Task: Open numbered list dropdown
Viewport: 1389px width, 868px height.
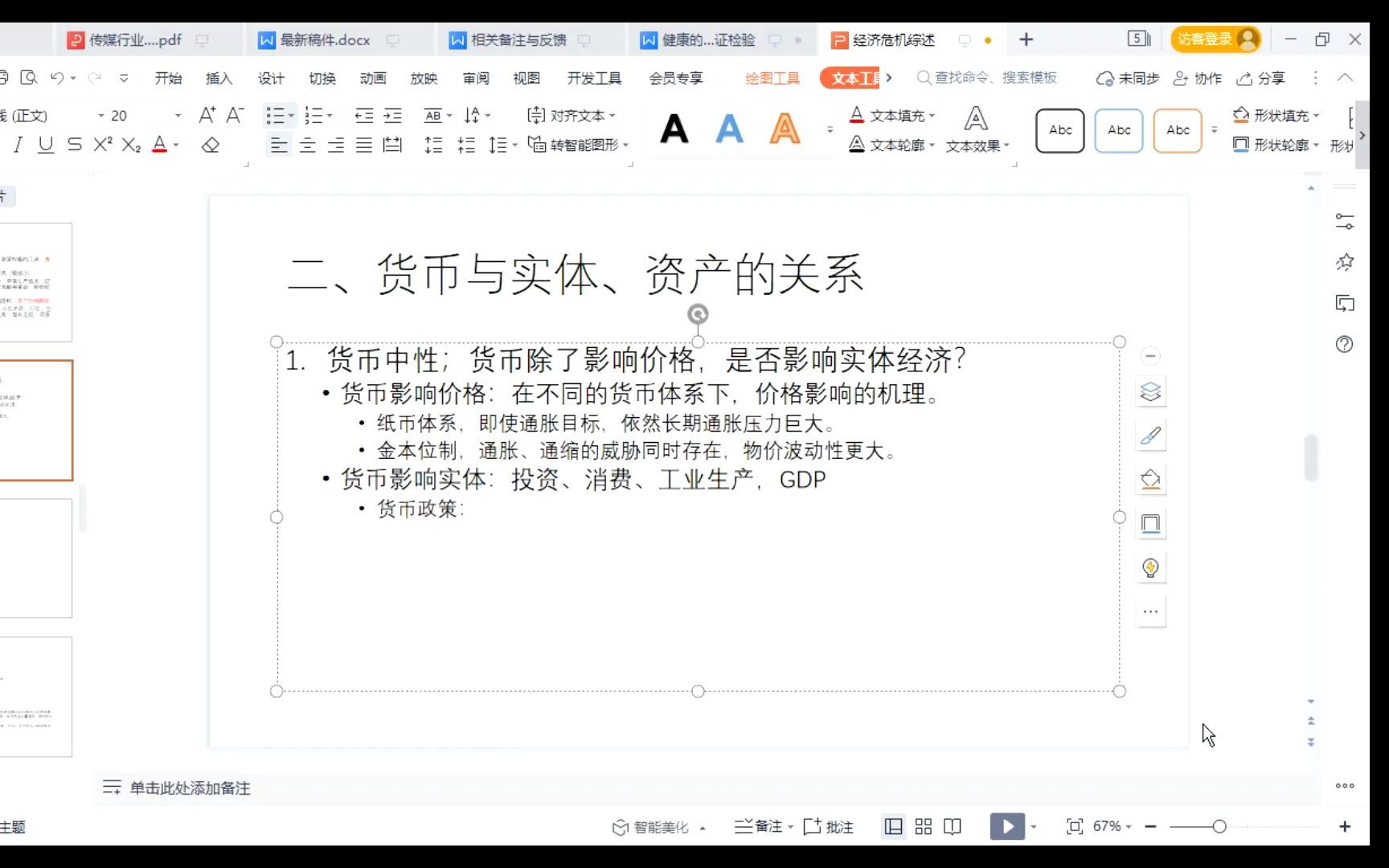Action: pos(330,116)
